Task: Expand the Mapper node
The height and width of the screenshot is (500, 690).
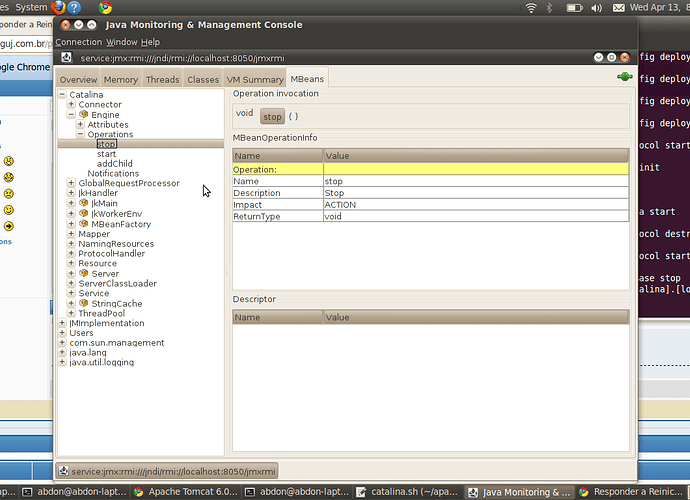Action: tap(71, 233)
